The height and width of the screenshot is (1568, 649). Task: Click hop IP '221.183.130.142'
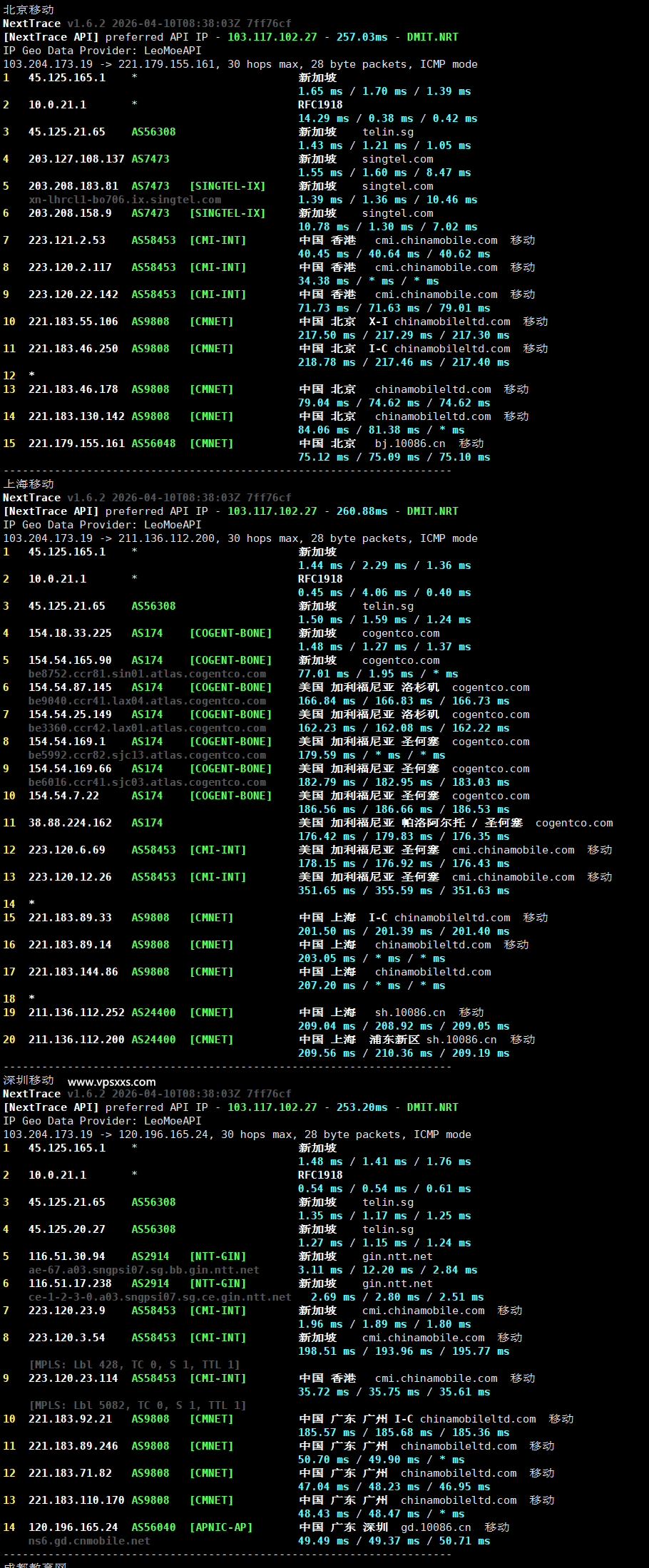click(76, 416)
